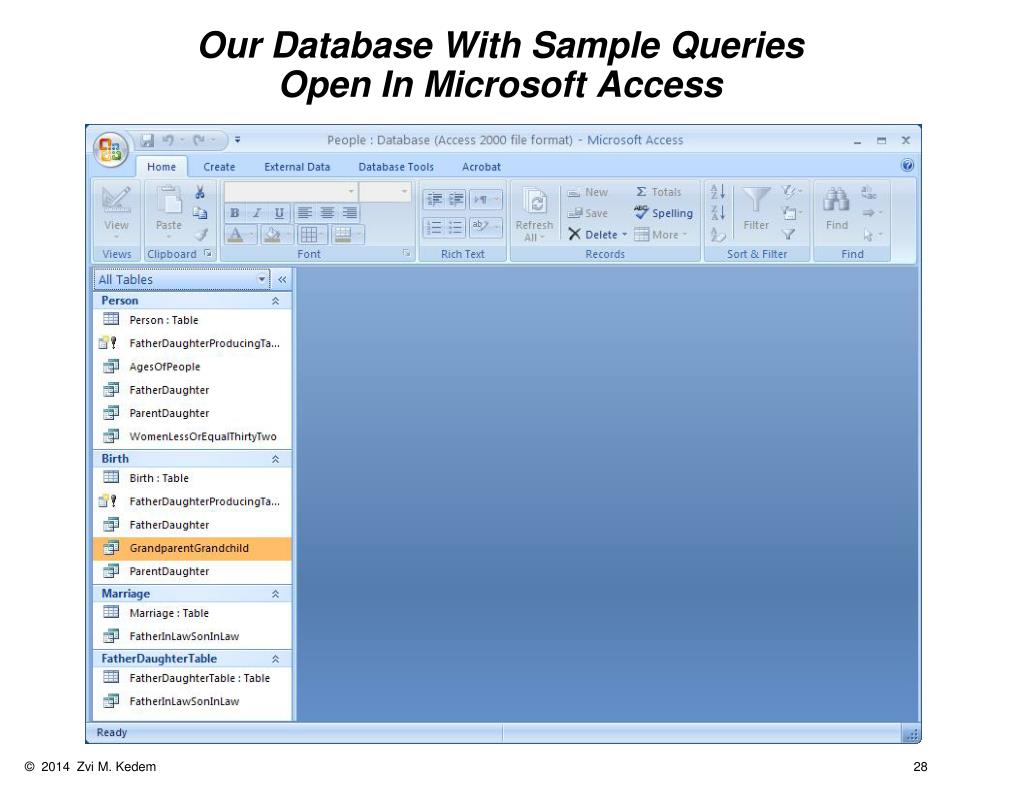Viewport: 1024px width, 791px height.
Task: Click the Go To arrow icon
Action: tap(872, 213)
